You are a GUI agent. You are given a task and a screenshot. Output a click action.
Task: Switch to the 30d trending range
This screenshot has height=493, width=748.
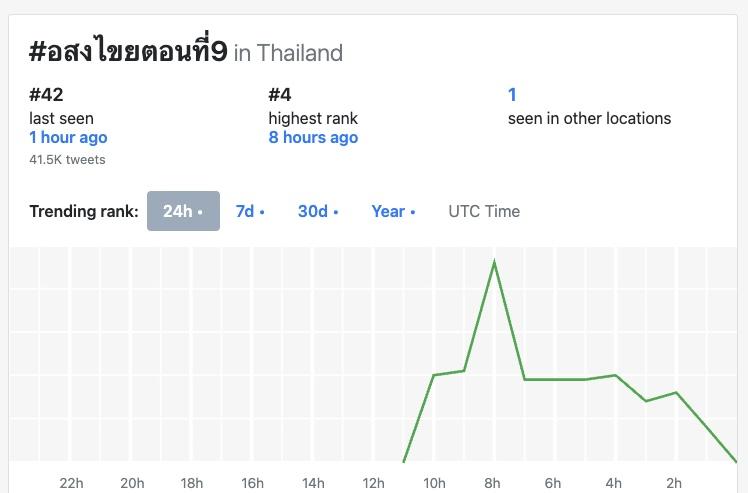317,211
